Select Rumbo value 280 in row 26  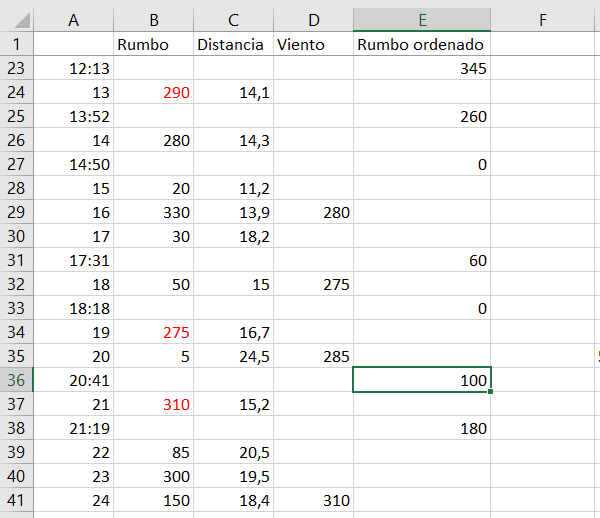pos(153,140)
